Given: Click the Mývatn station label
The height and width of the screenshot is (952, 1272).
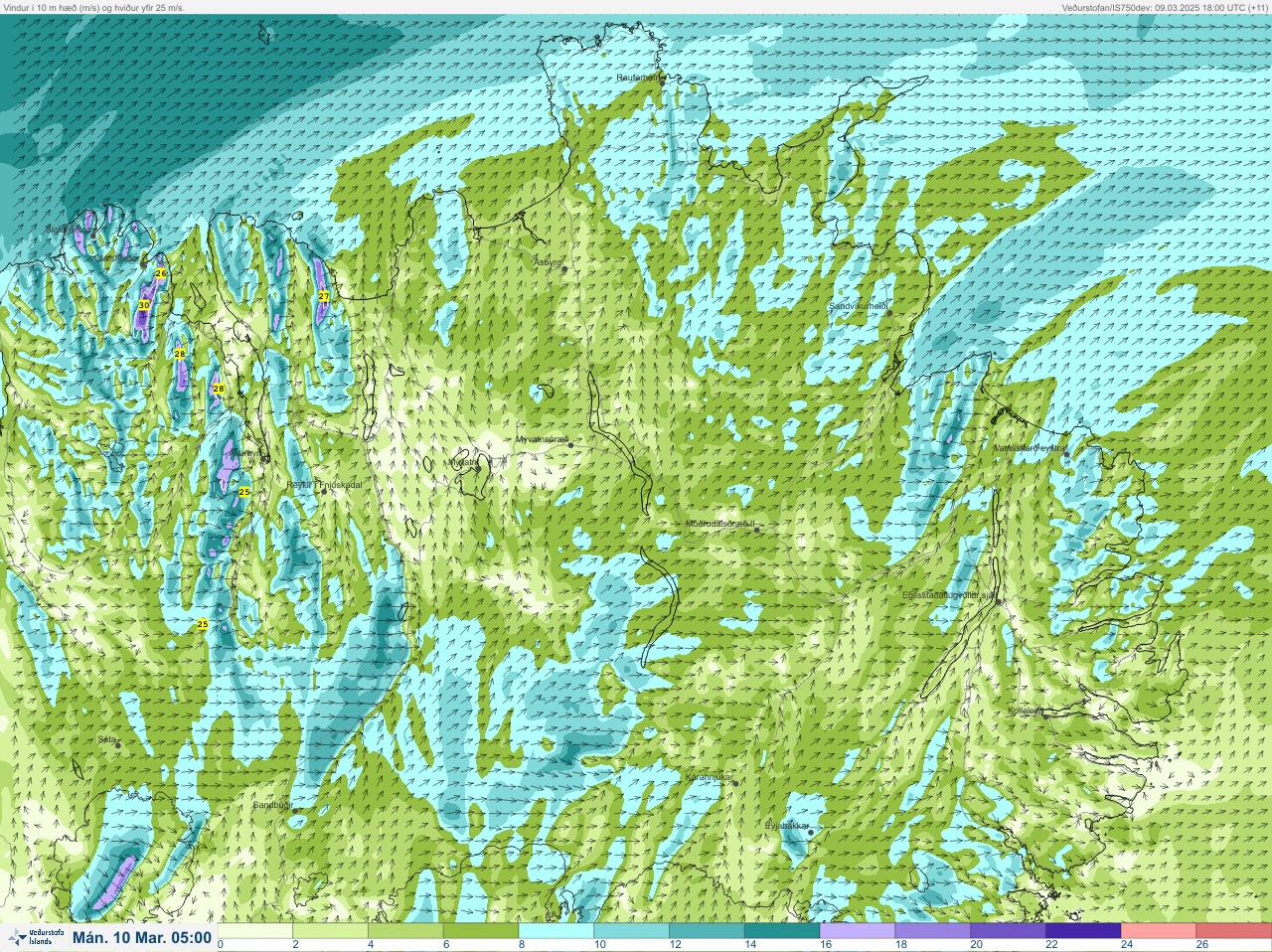Looking at the screenshot, I should coord(463,462).
